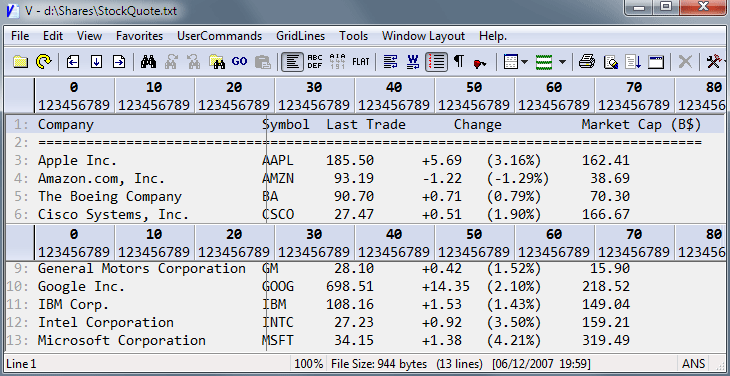Screen dimensions: 730x376
Task: Click the red pointer marker icon
Action: (480, 64)
